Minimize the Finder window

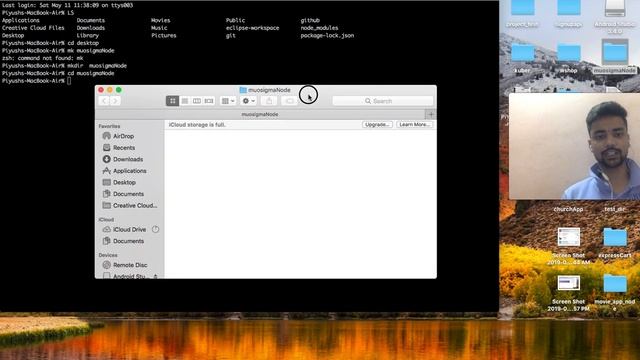pos(110,90)
